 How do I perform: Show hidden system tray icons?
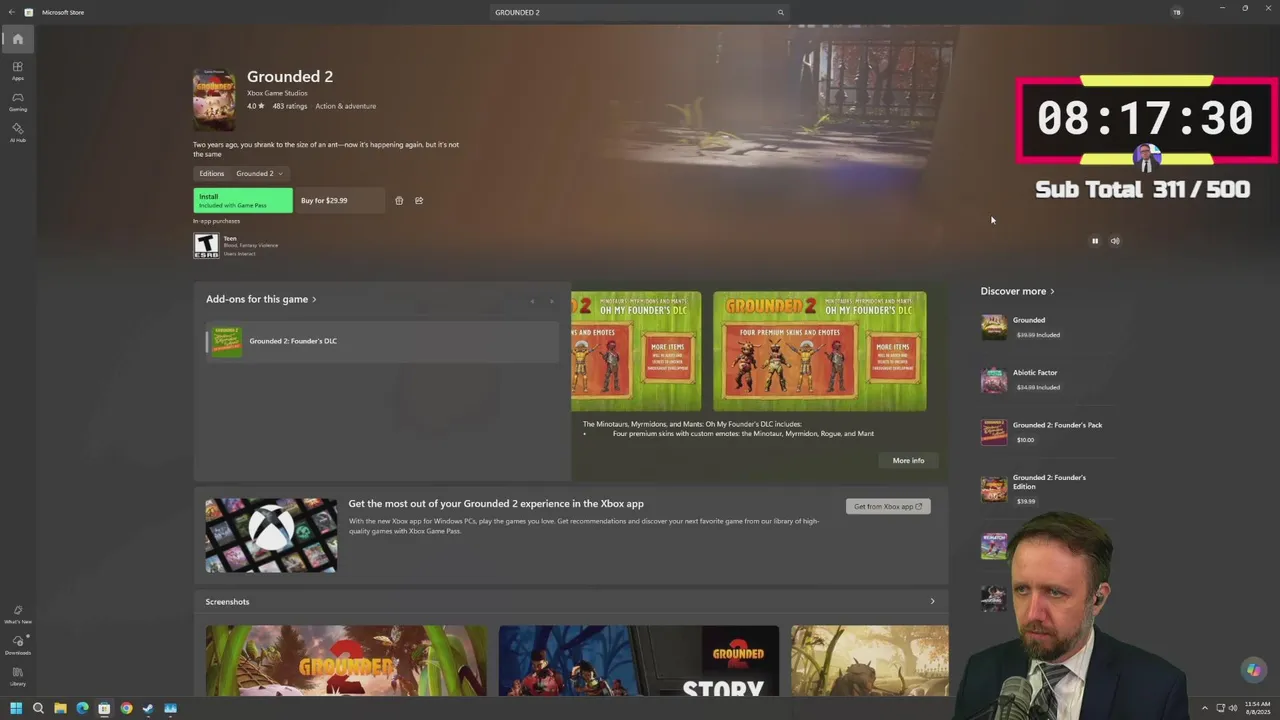click(x=1204, y=708)
